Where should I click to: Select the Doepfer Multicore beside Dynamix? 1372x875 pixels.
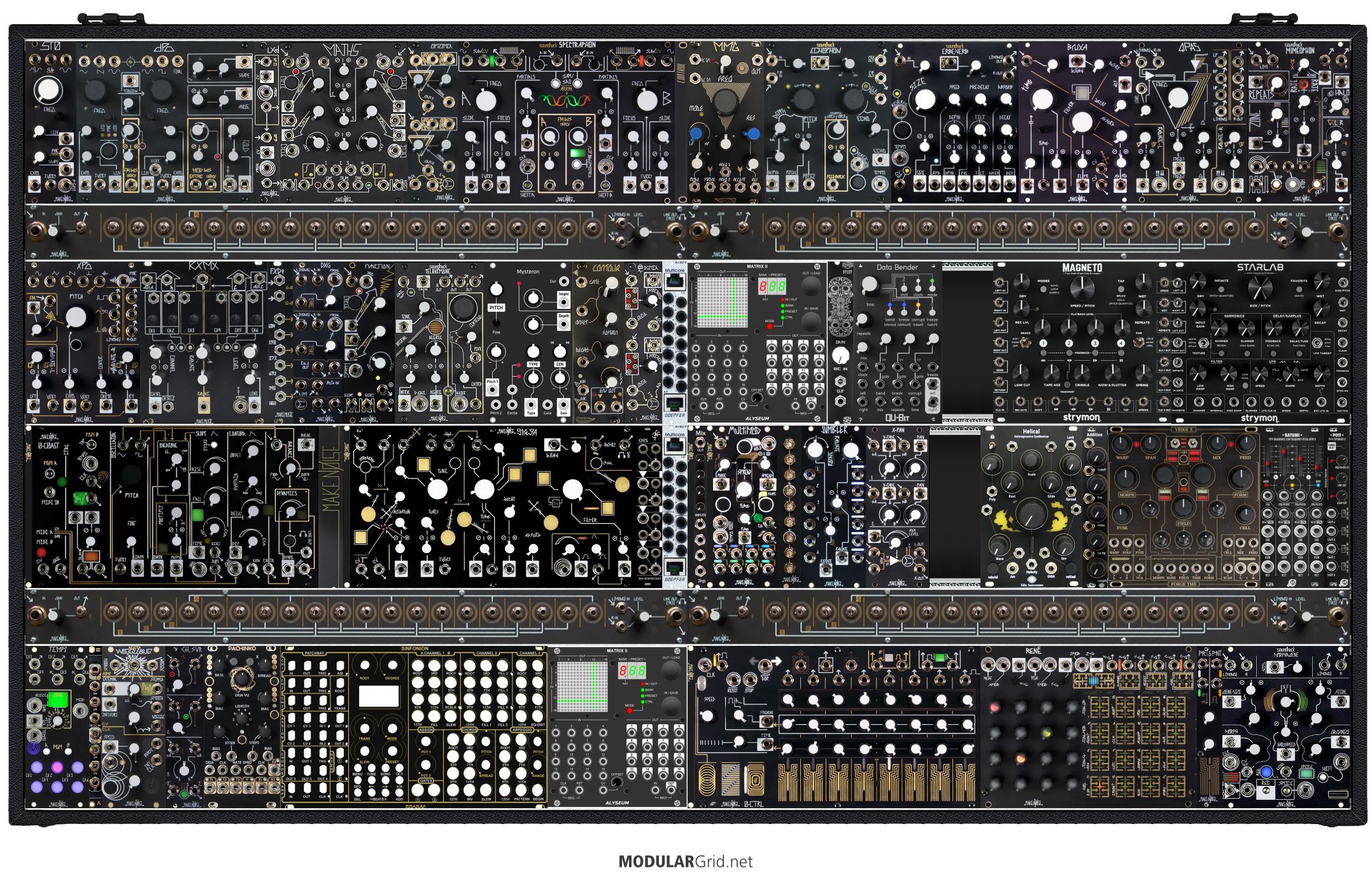pos(675,342)
